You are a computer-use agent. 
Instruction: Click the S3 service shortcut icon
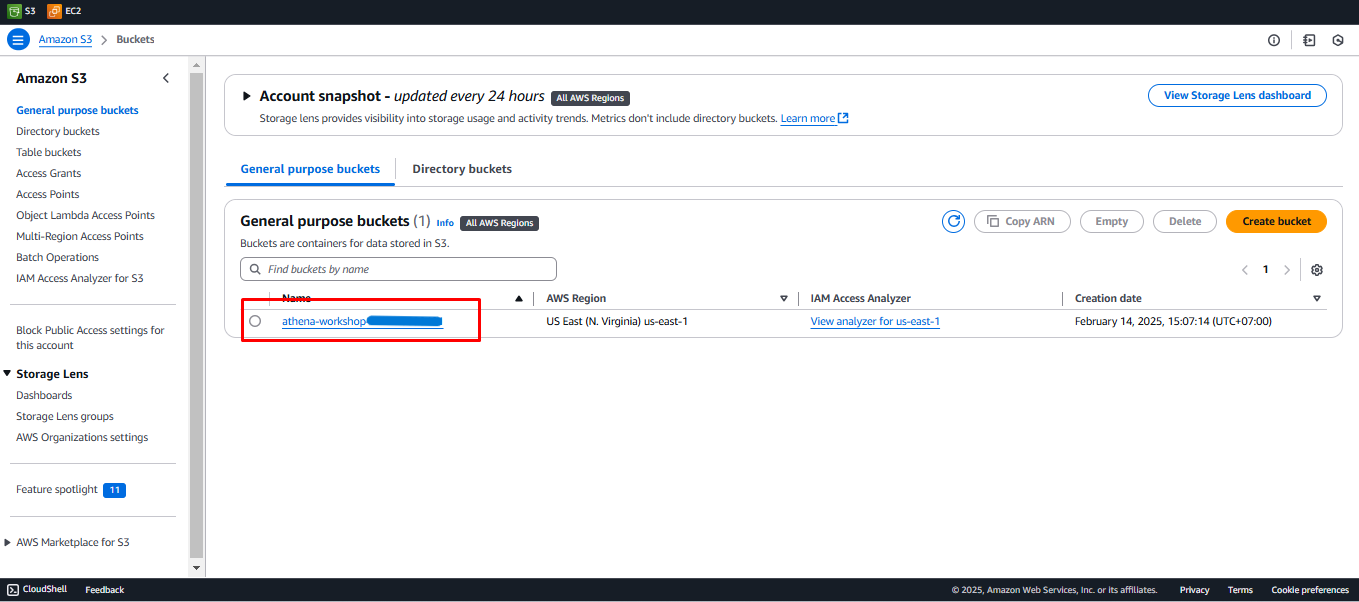[x=14, y=11]
